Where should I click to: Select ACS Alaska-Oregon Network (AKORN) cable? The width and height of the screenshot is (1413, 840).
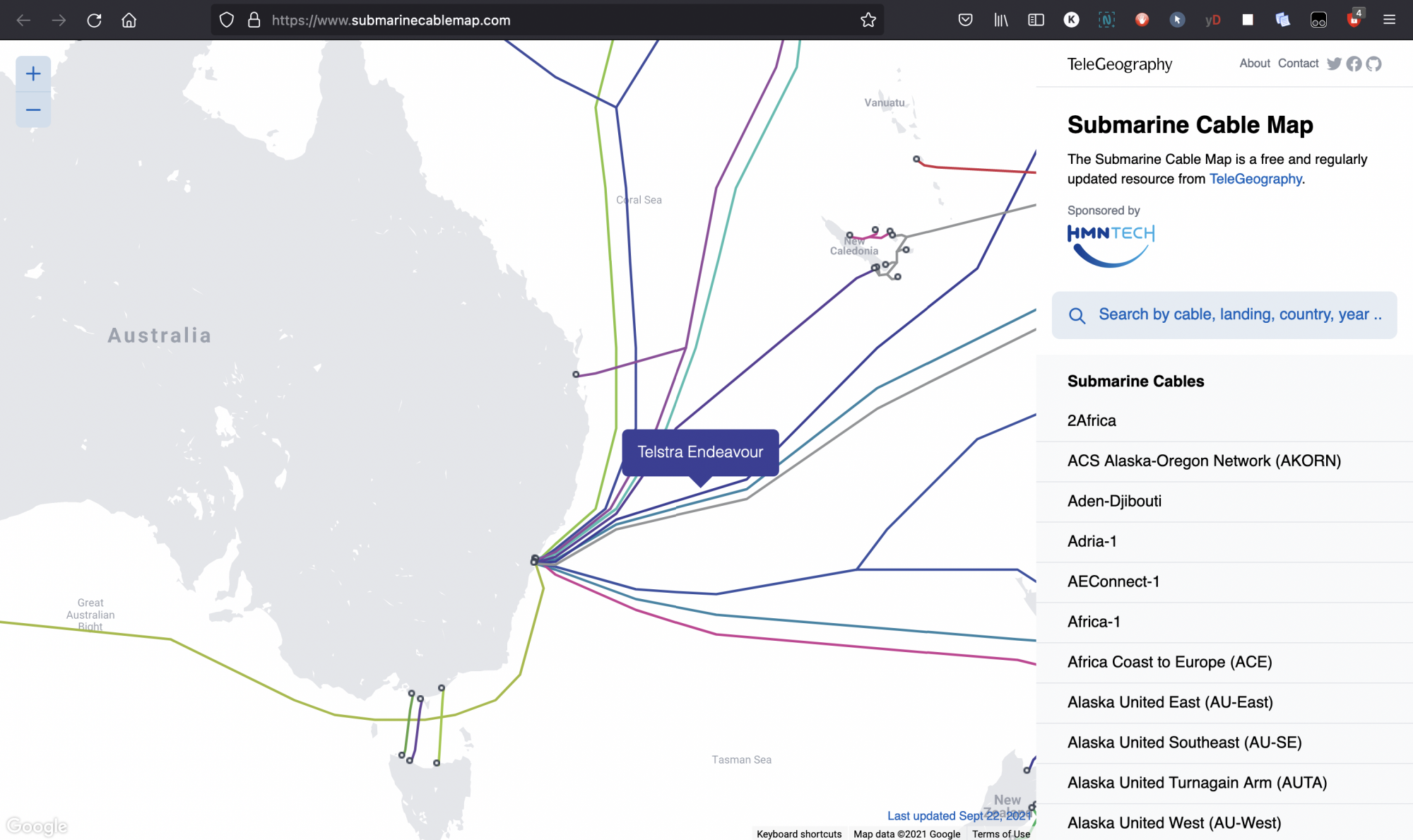click(1224, 461)
